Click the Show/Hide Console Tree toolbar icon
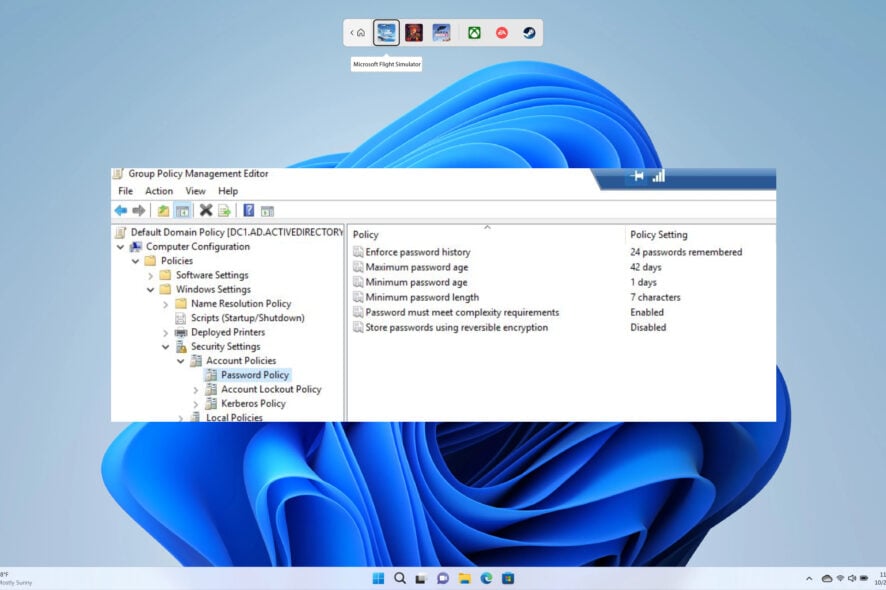 (183, 210)
